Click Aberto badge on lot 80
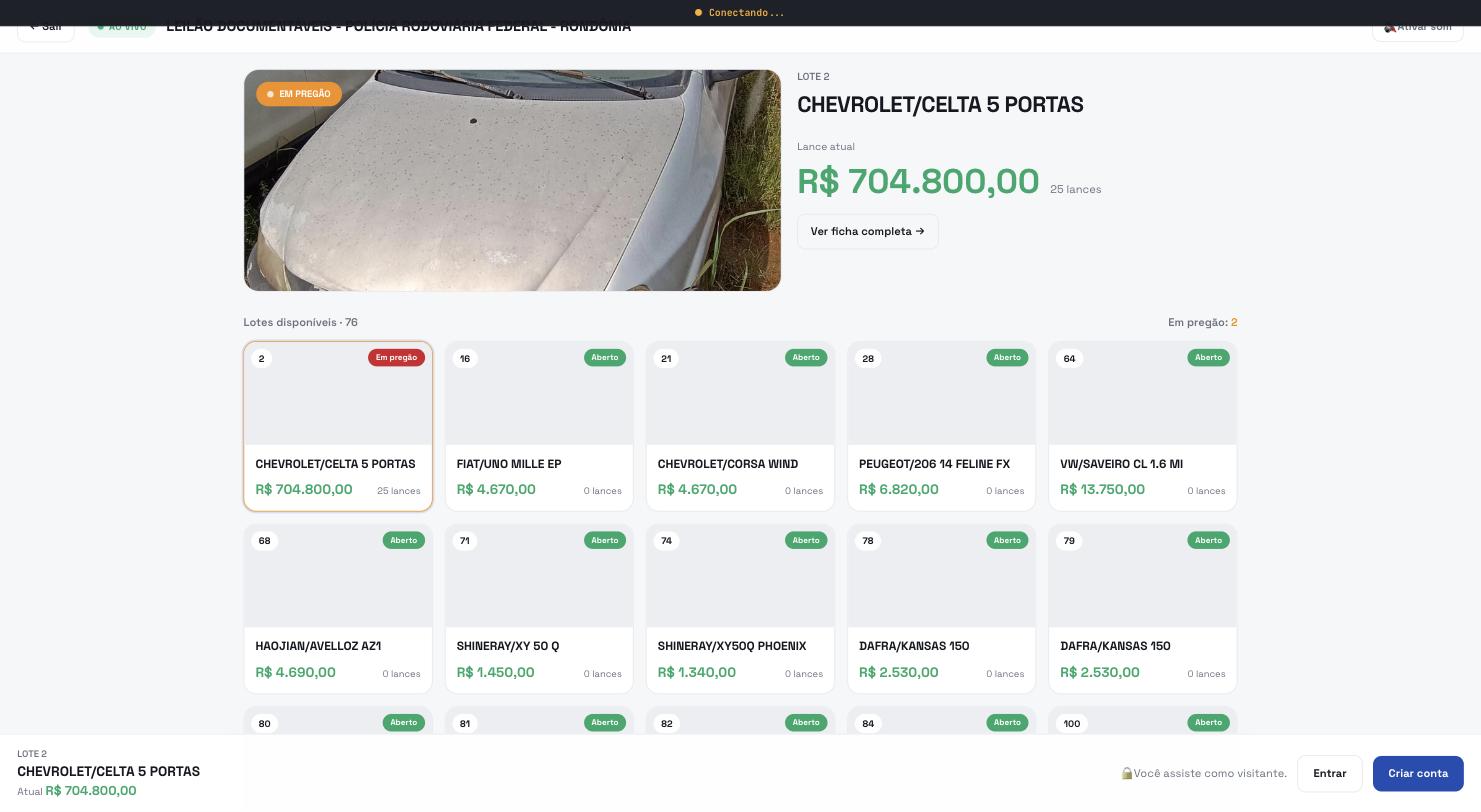Screen dimensions: 1481x812 404,722
